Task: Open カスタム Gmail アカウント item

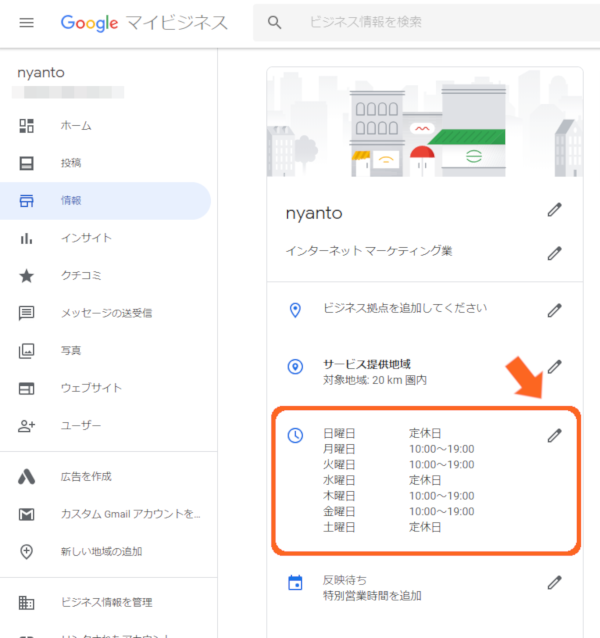Action: (x=105, y=514)
